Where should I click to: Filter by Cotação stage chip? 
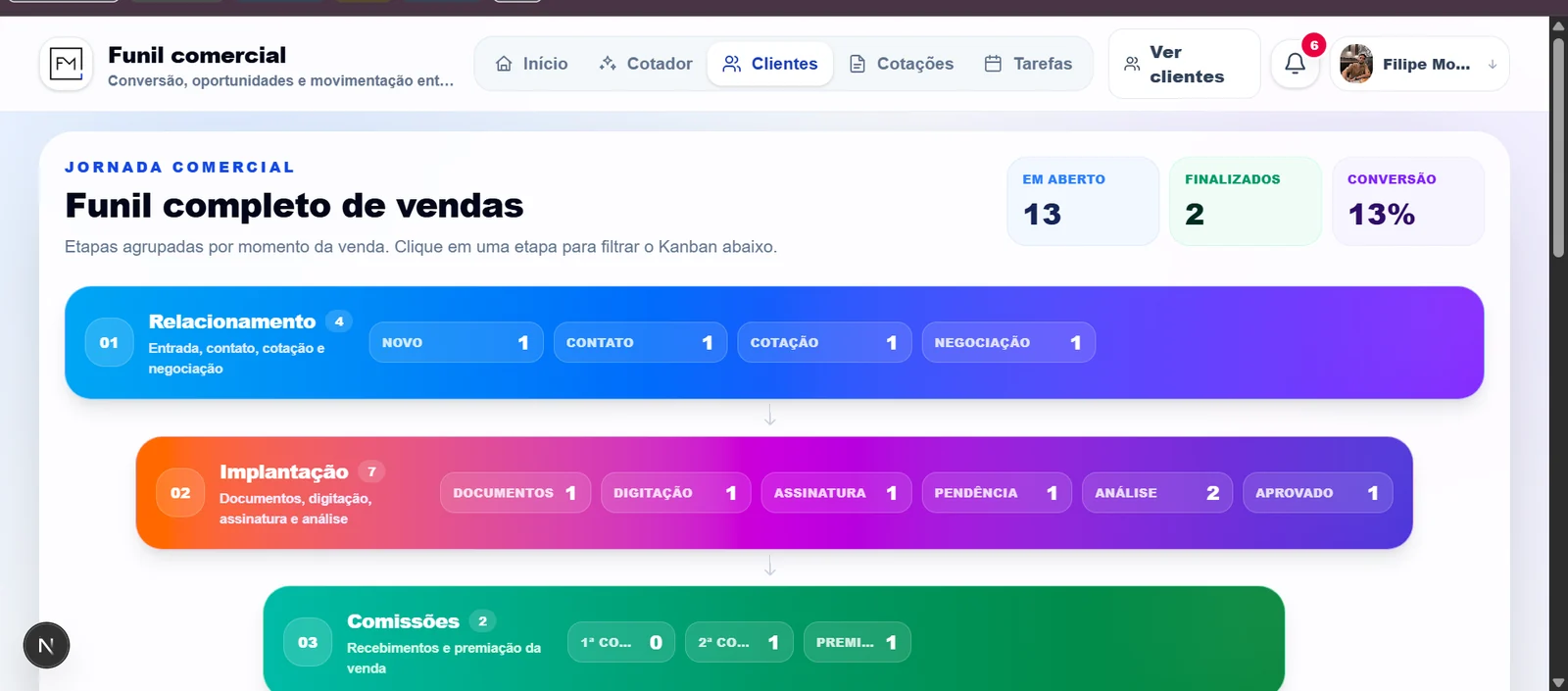[x=824, y=342]
